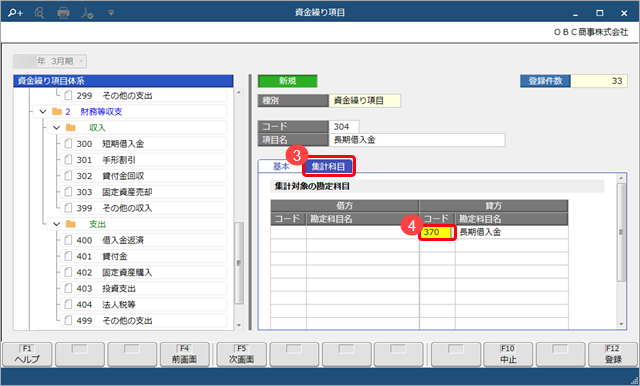Click the F10 中止 button

[x=508, y=354]
